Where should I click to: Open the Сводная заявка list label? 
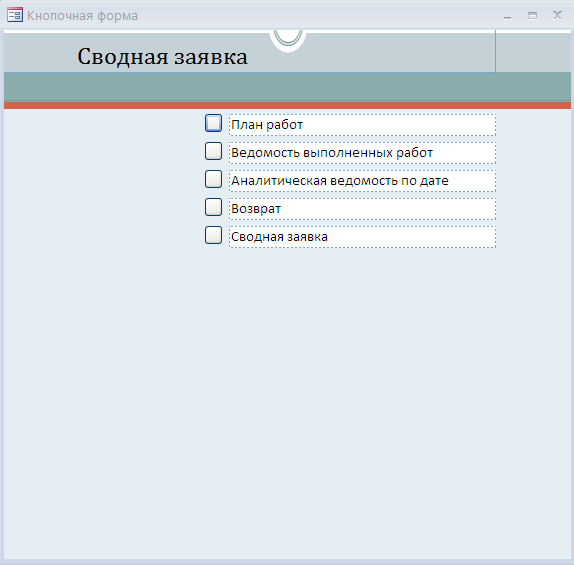coord(362,237)
